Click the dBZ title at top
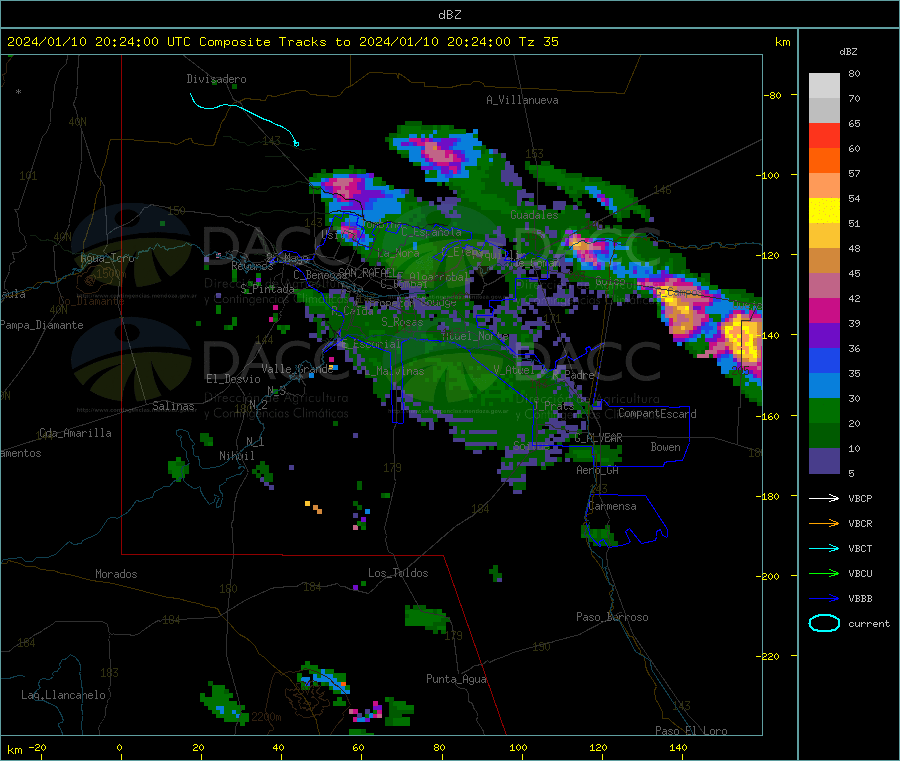This screenshot has width=900, height=761. point(449,15)
